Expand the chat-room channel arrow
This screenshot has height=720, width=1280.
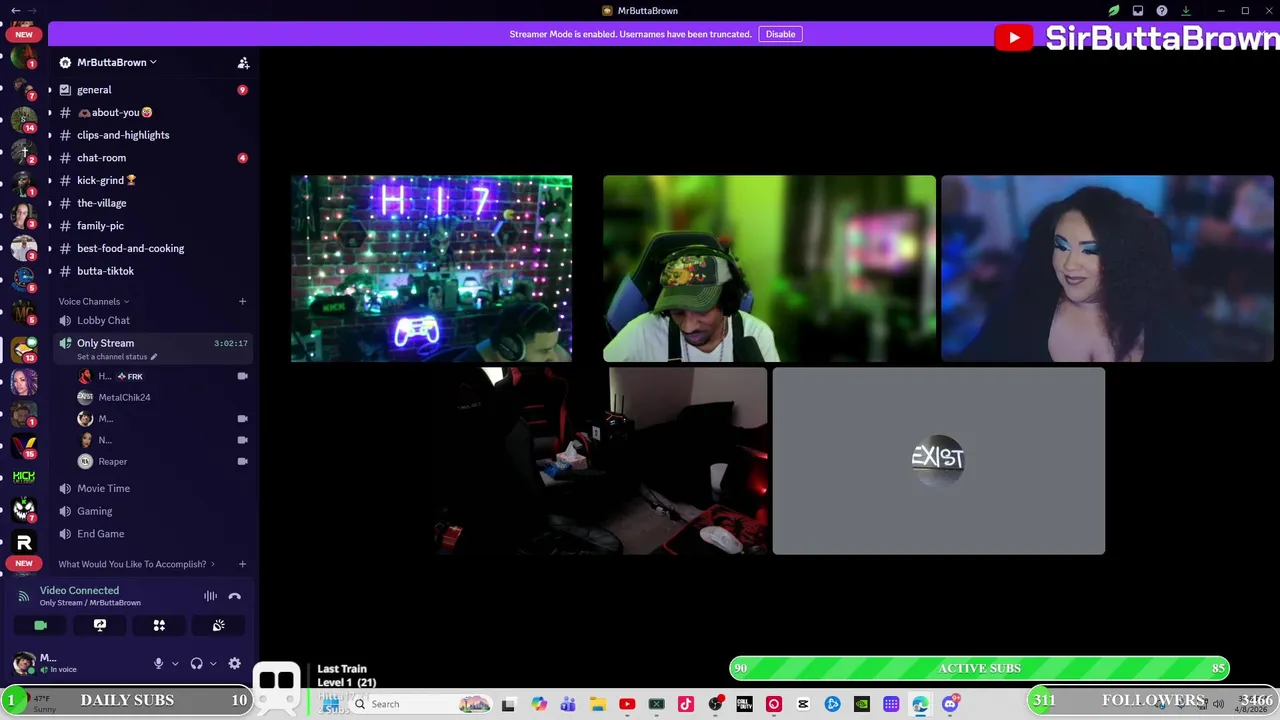[50, 158]
